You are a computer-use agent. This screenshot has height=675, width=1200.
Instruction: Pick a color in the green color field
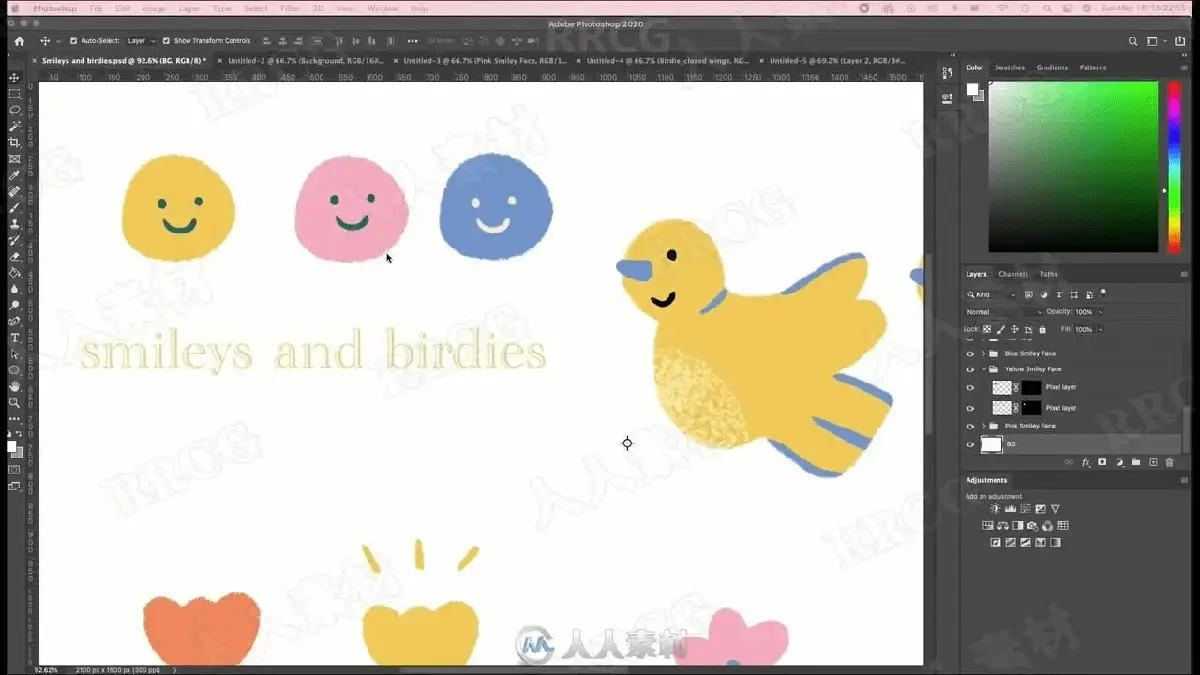[1073, 167]
